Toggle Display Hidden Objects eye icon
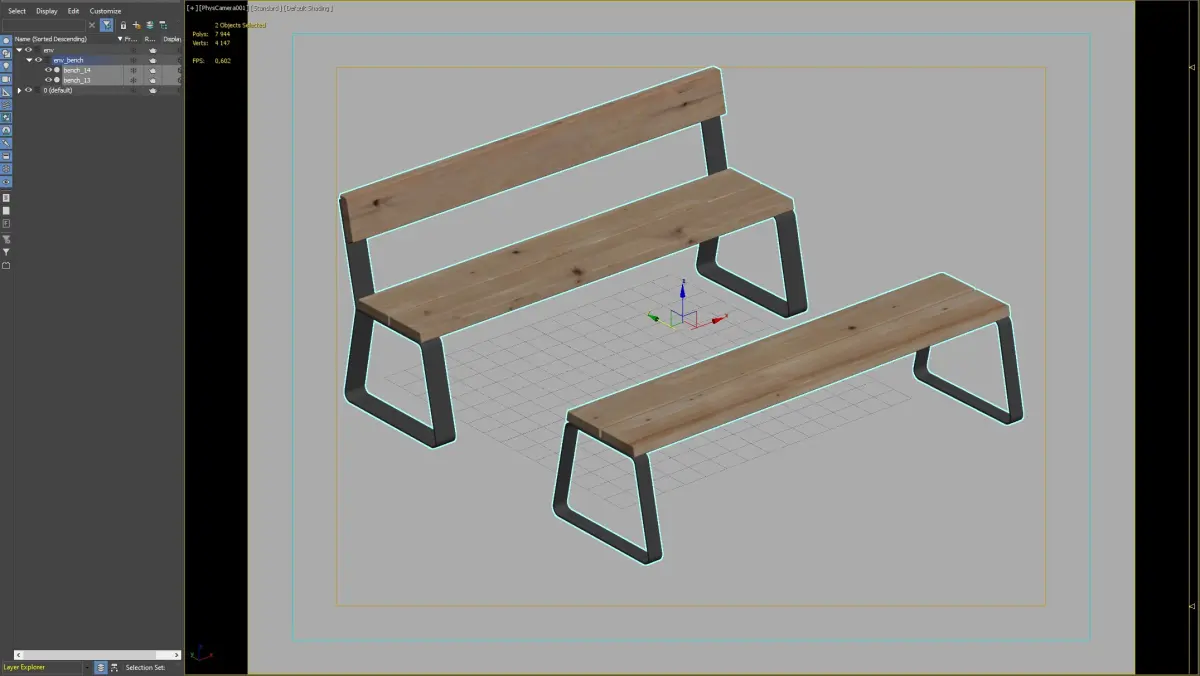 click(6, 182)
